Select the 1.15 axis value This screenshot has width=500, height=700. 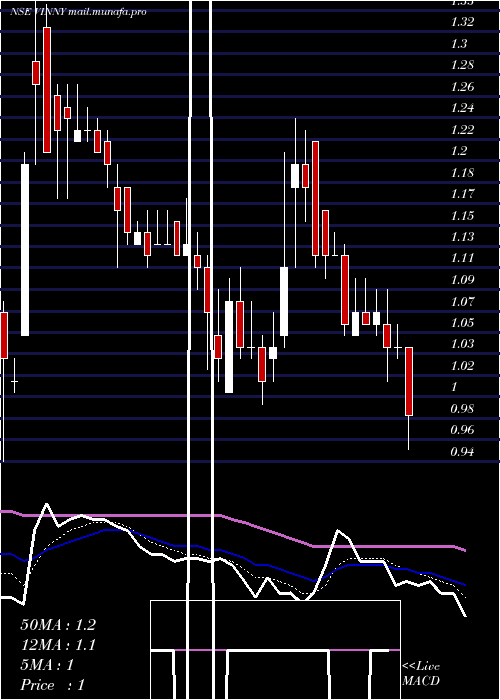pos(462,216)
